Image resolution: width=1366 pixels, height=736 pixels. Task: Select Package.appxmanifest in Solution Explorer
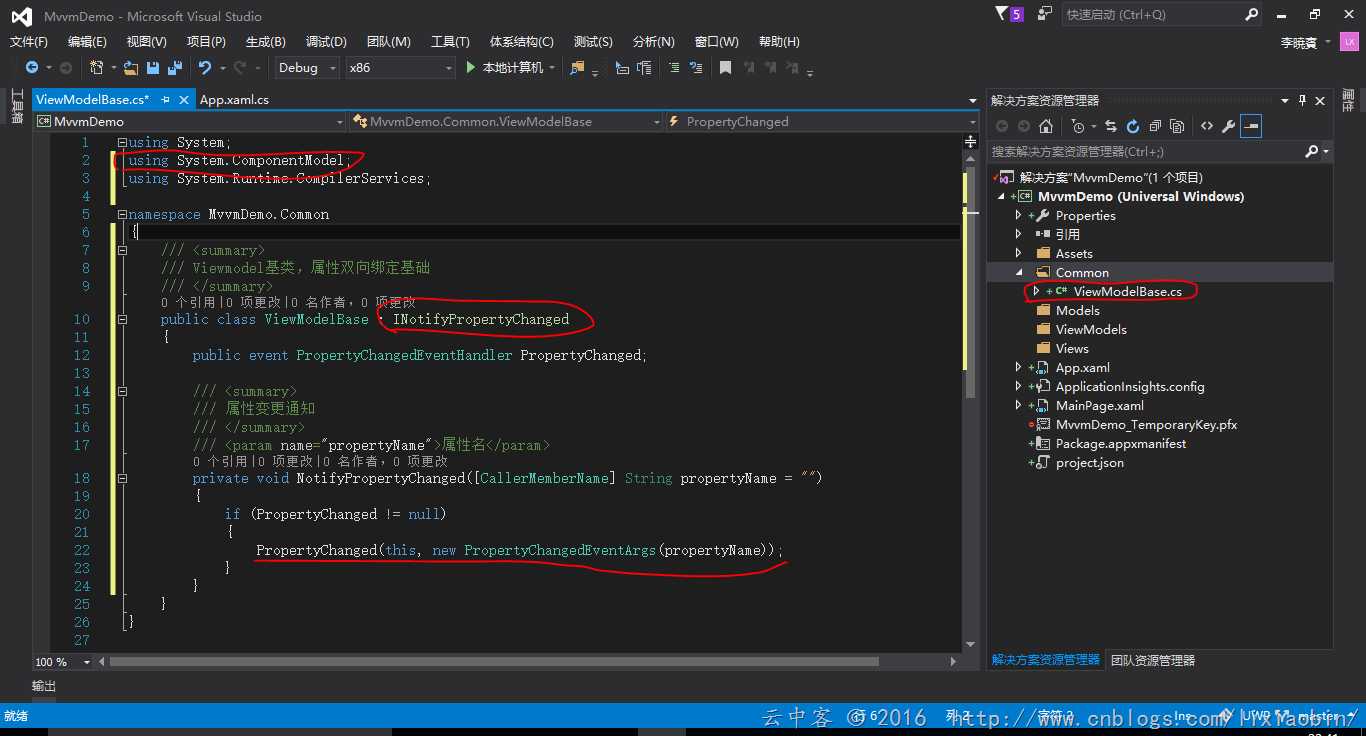click(1120, 444)
